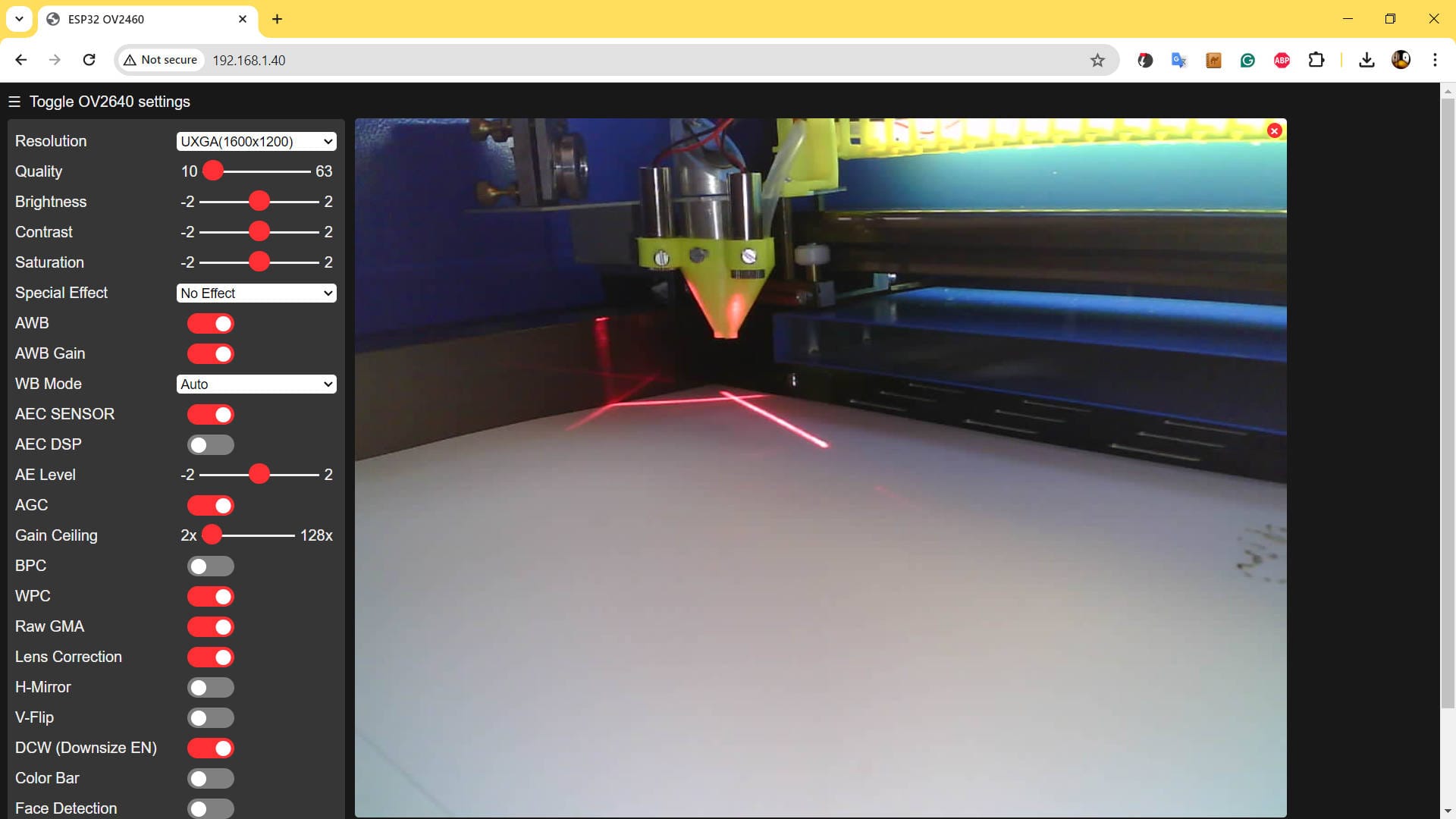Open the ABP adblock extension icon
Screen dimensions: 1456x819
[x=1282, y=60]
